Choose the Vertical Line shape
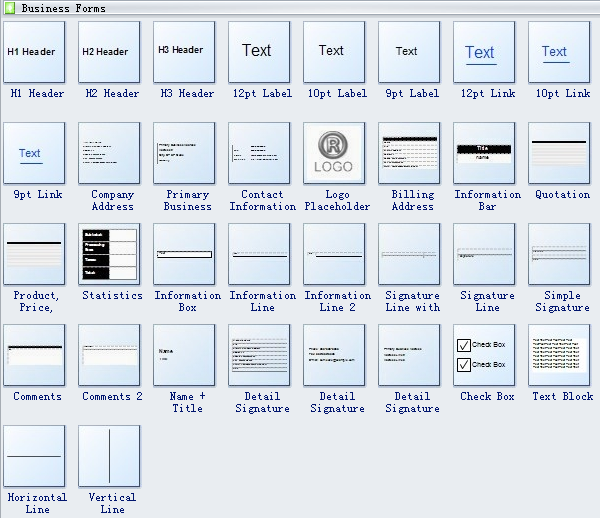 coord(109,456)
